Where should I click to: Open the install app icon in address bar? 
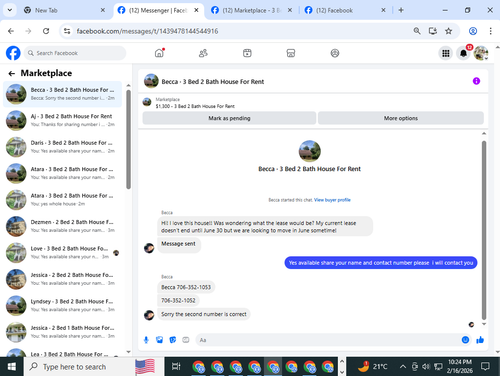(433, 31)
